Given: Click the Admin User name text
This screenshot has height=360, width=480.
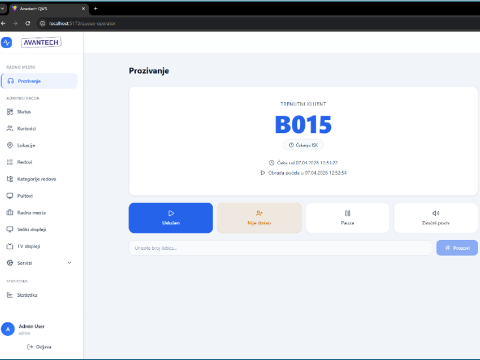Looking at the screenshot, I should pos(31,326).
